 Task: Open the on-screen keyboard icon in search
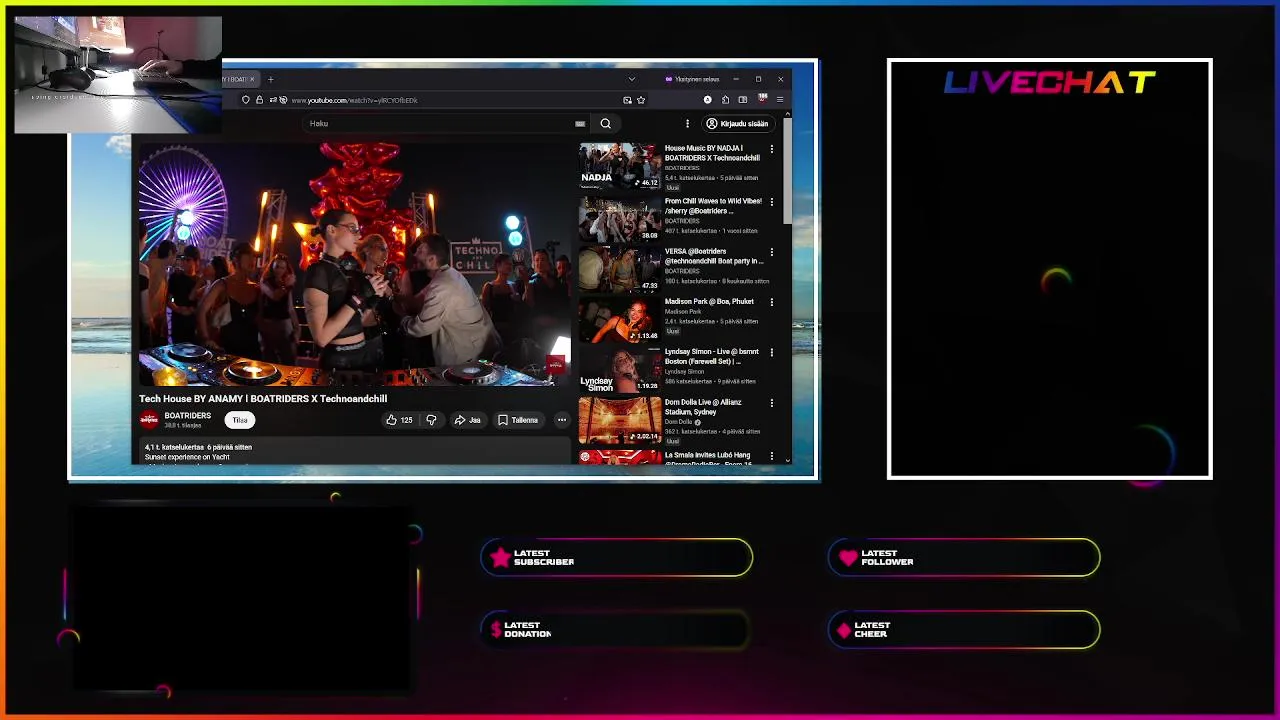click(580, 123)
